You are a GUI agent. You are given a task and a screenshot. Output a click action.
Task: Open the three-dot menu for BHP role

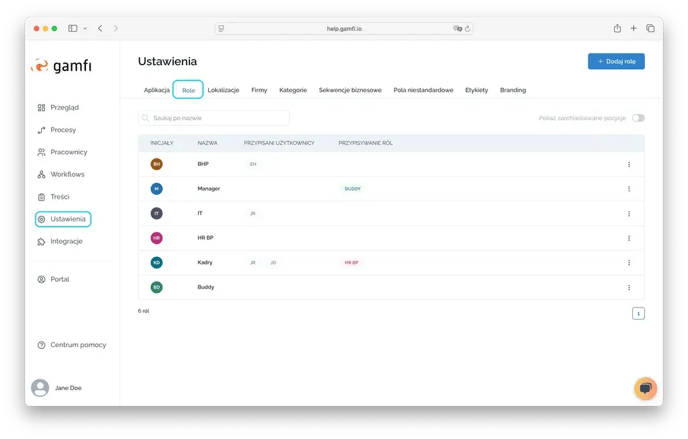click(629, 164)
